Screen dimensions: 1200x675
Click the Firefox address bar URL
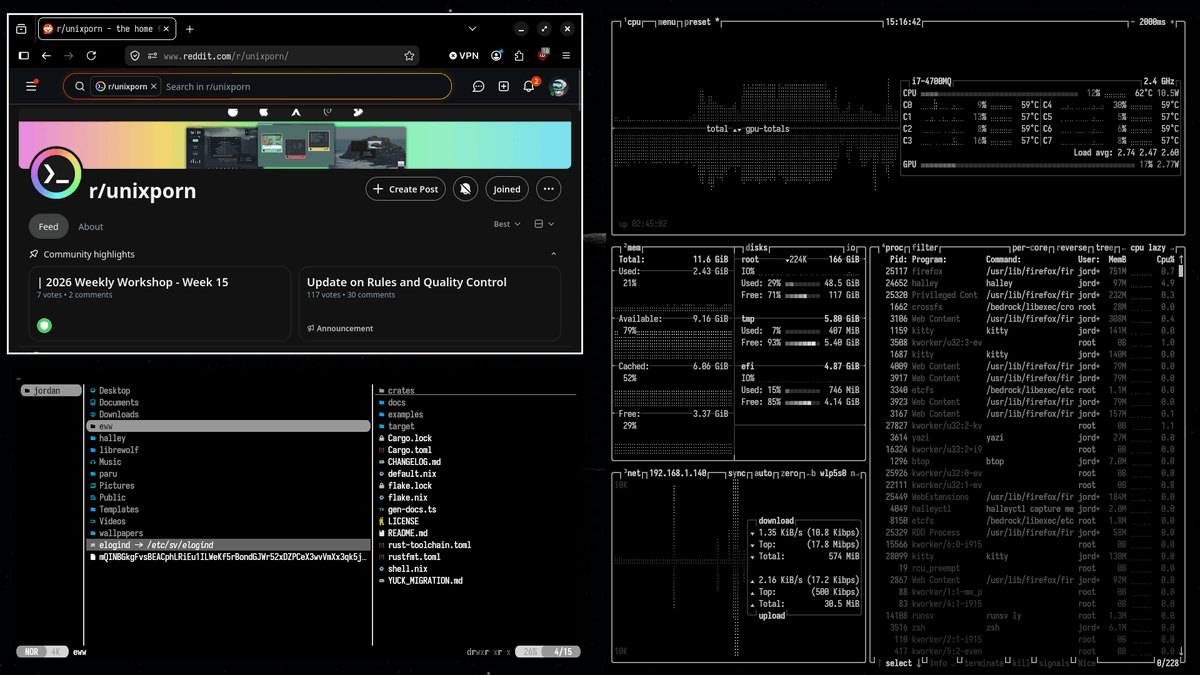pyautogui.click(x=226, y=56)
